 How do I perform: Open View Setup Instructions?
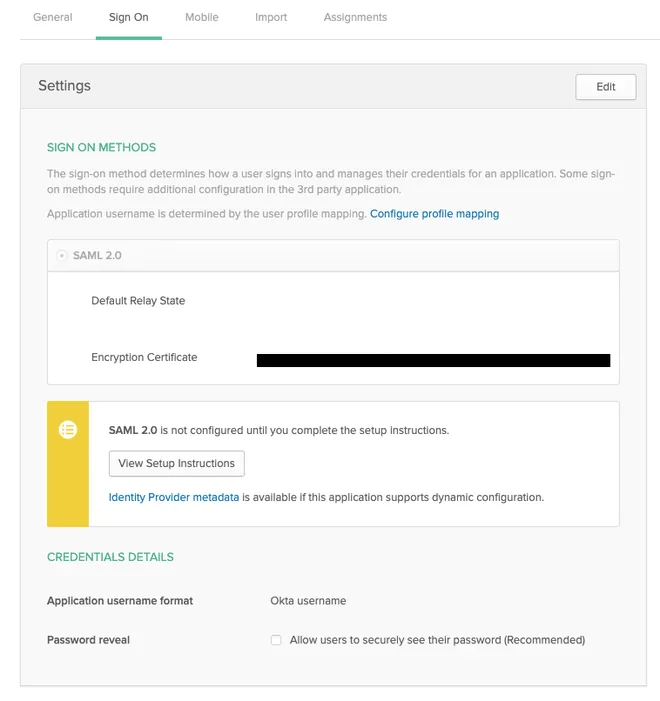coord(177,463)
